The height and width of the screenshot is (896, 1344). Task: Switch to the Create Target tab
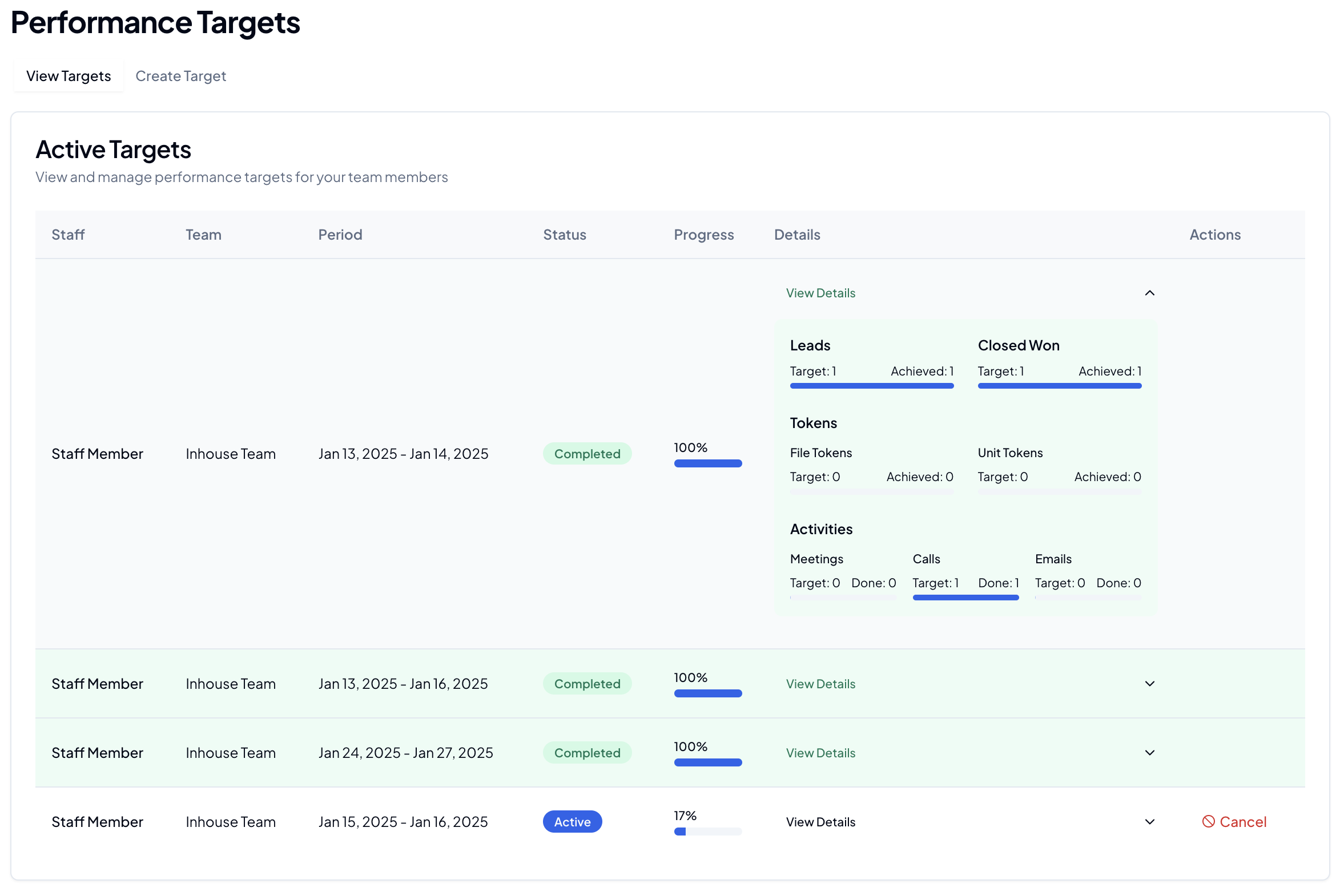coord(180,75)
